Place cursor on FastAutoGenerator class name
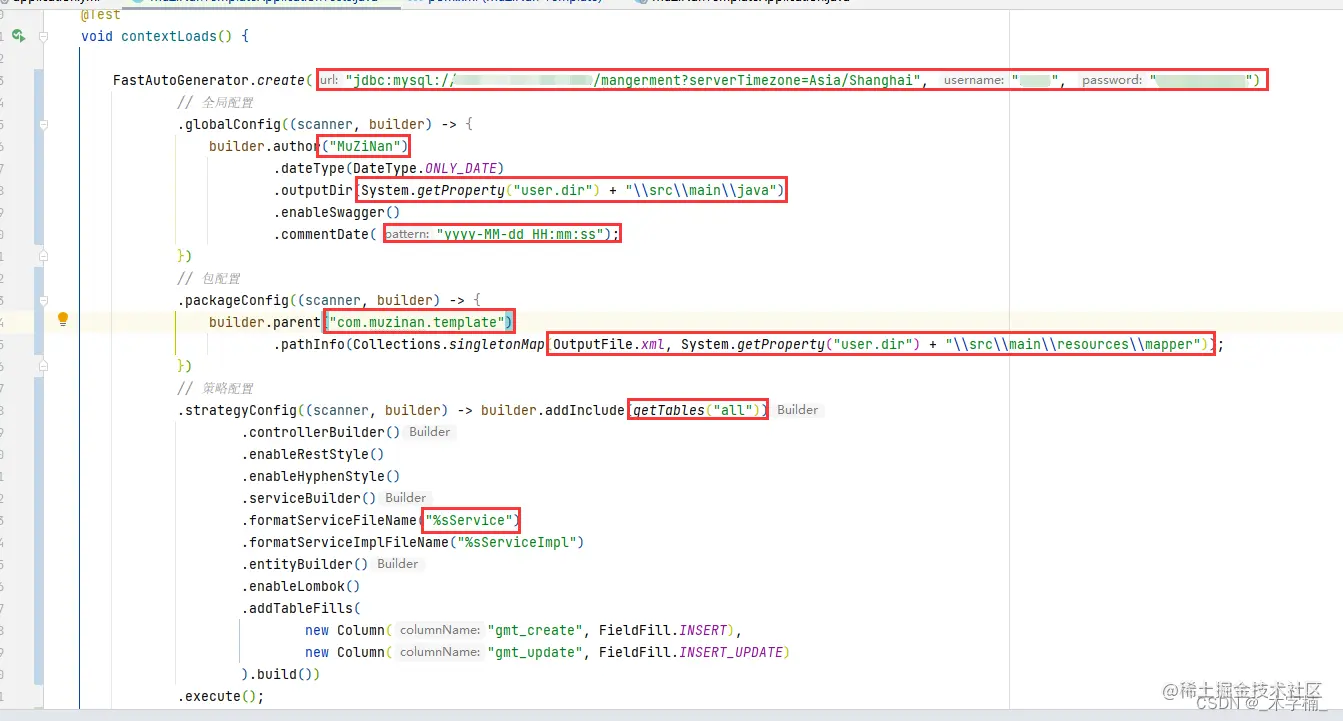This screenshot has width=1343, height=721. pos(180,80)
